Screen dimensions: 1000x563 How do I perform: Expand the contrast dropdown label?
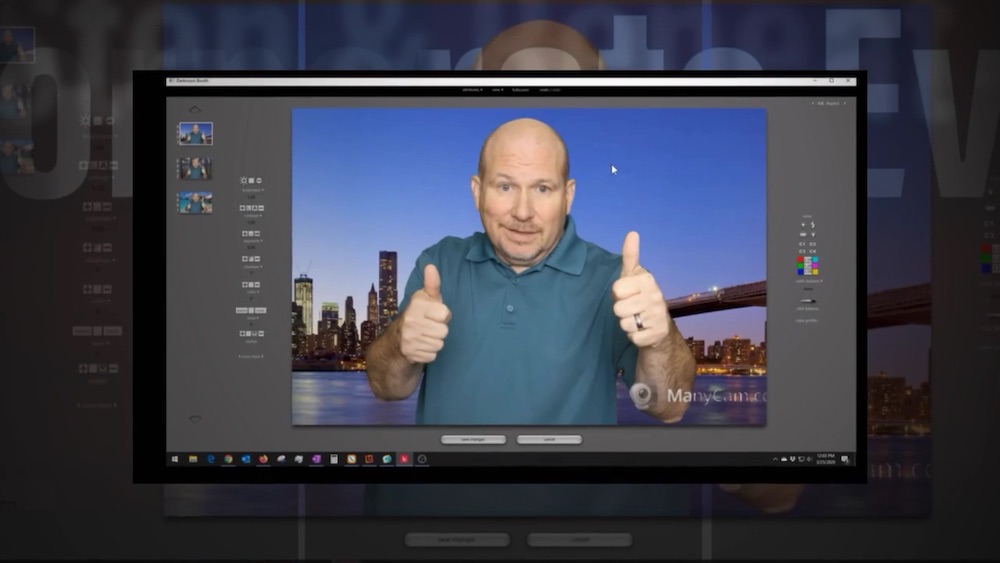click(251, 215)
